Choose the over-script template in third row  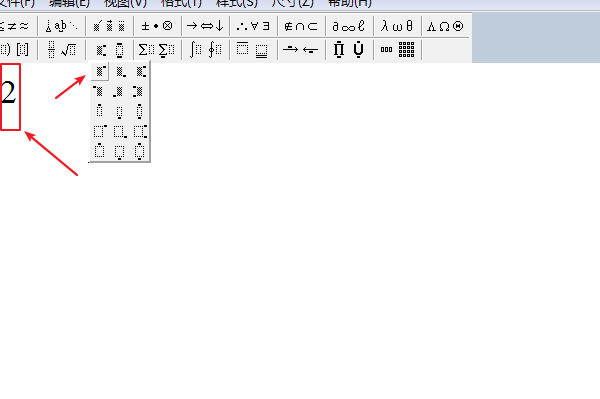click(x=99, y=111)
